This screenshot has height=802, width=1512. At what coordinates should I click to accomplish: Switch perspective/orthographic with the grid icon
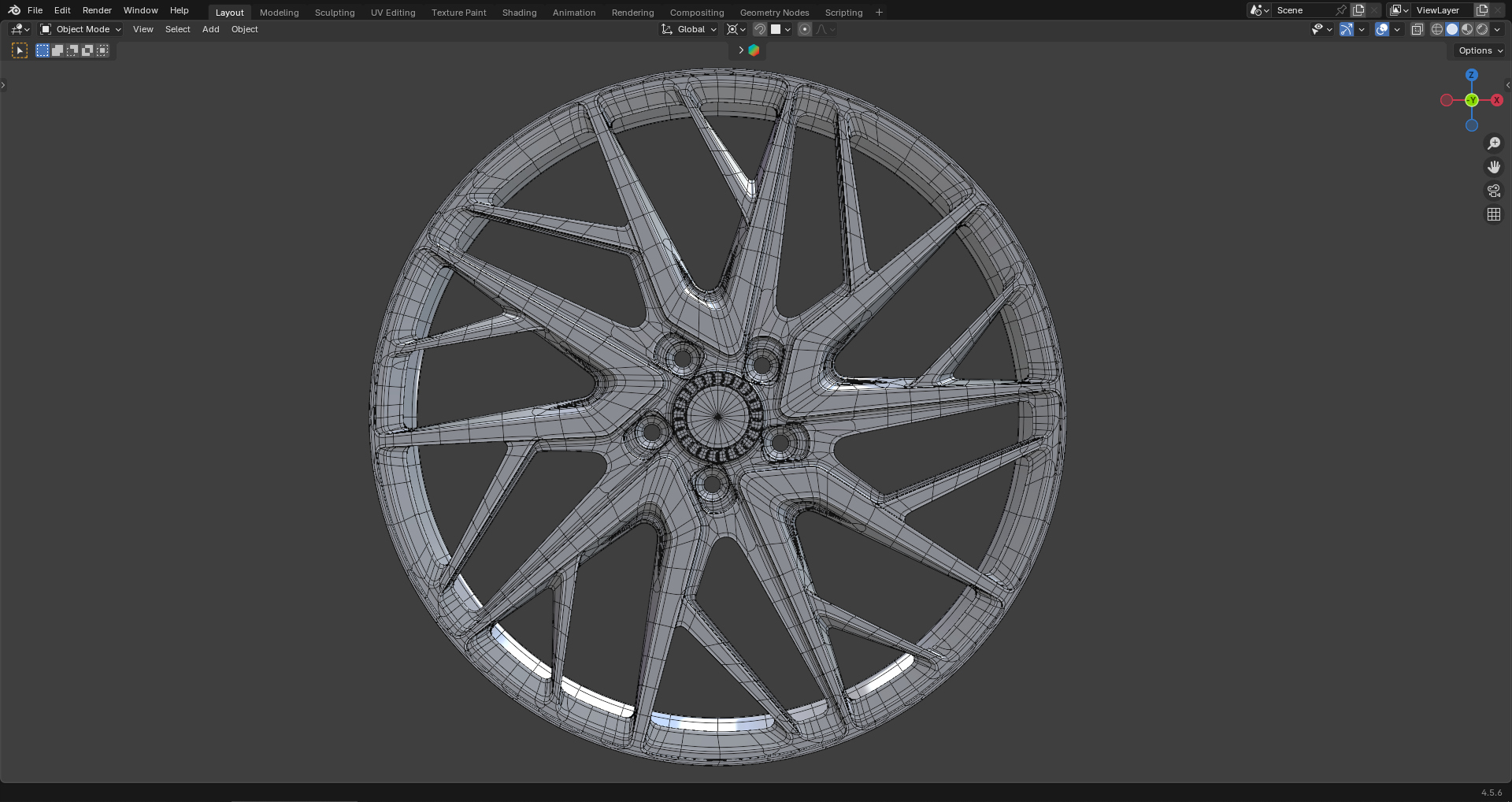(x=1494, y=214)
